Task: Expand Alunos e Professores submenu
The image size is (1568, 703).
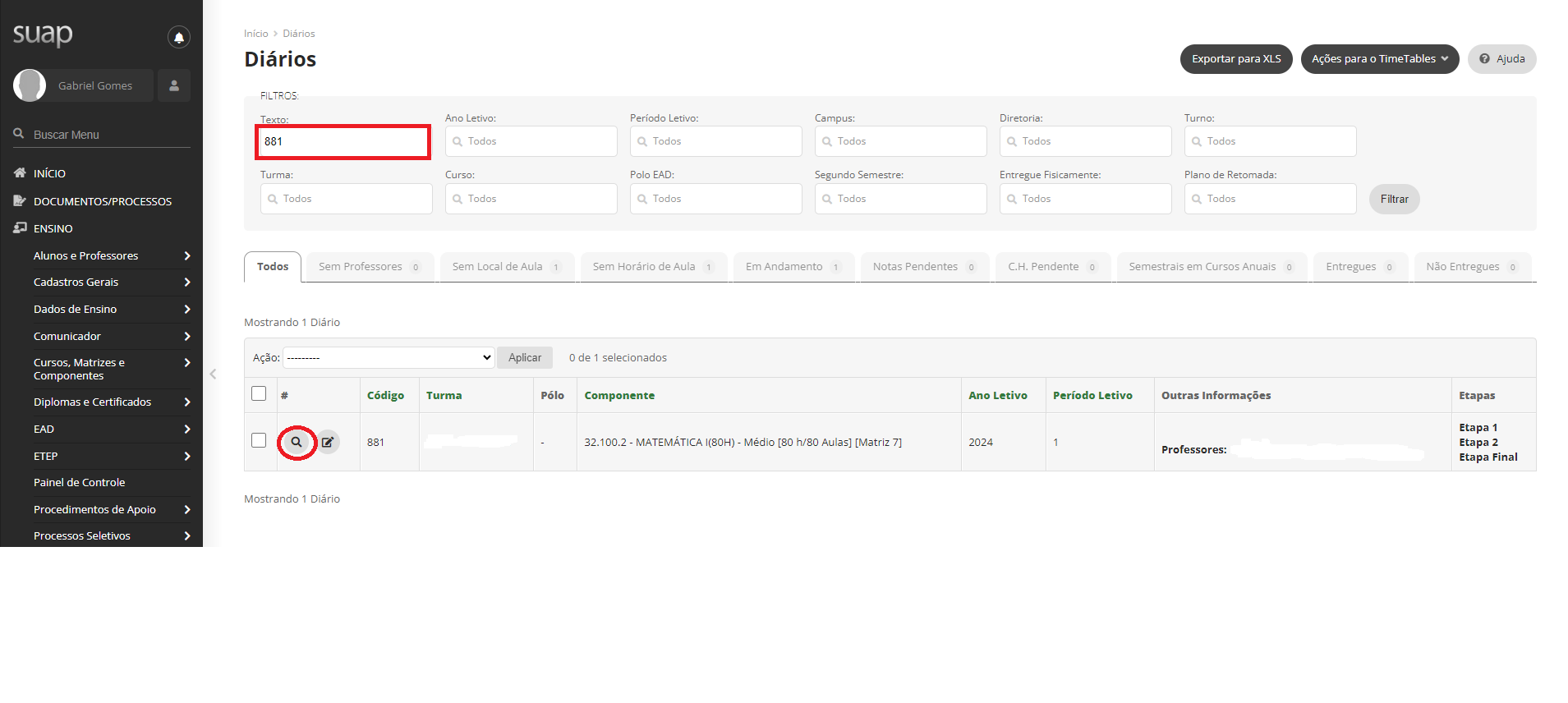Action: [112, 255]
